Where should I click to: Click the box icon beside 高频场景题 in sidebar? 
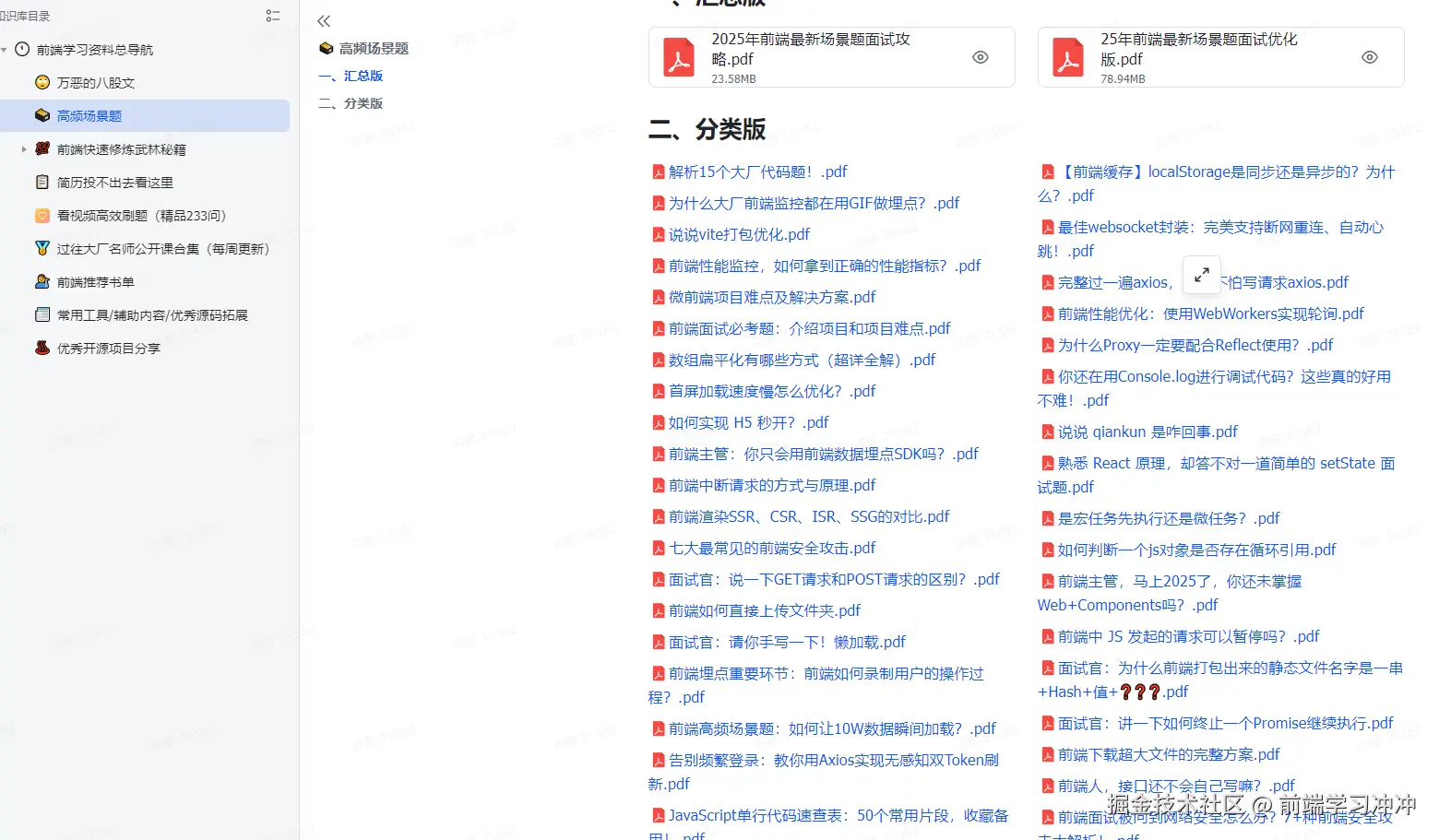pos(42,115)
